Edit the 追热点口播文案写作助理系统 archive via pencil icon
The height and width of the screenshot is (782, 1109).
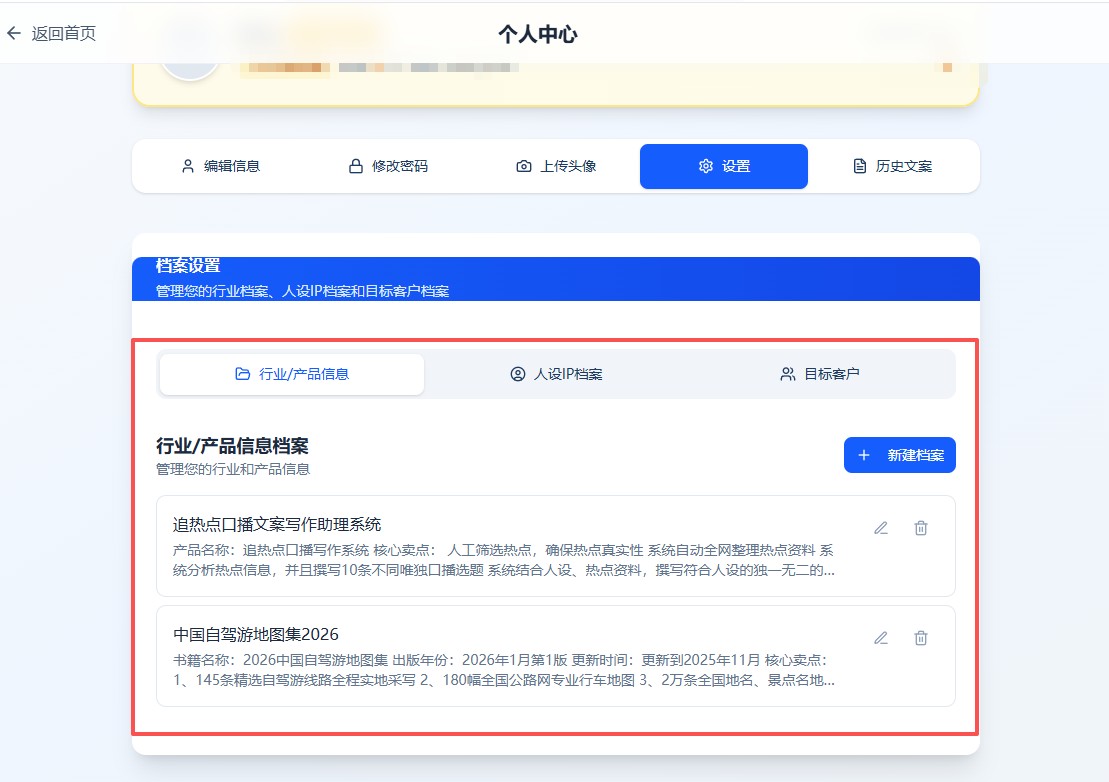pyautogui.click(x=881, y=528)
